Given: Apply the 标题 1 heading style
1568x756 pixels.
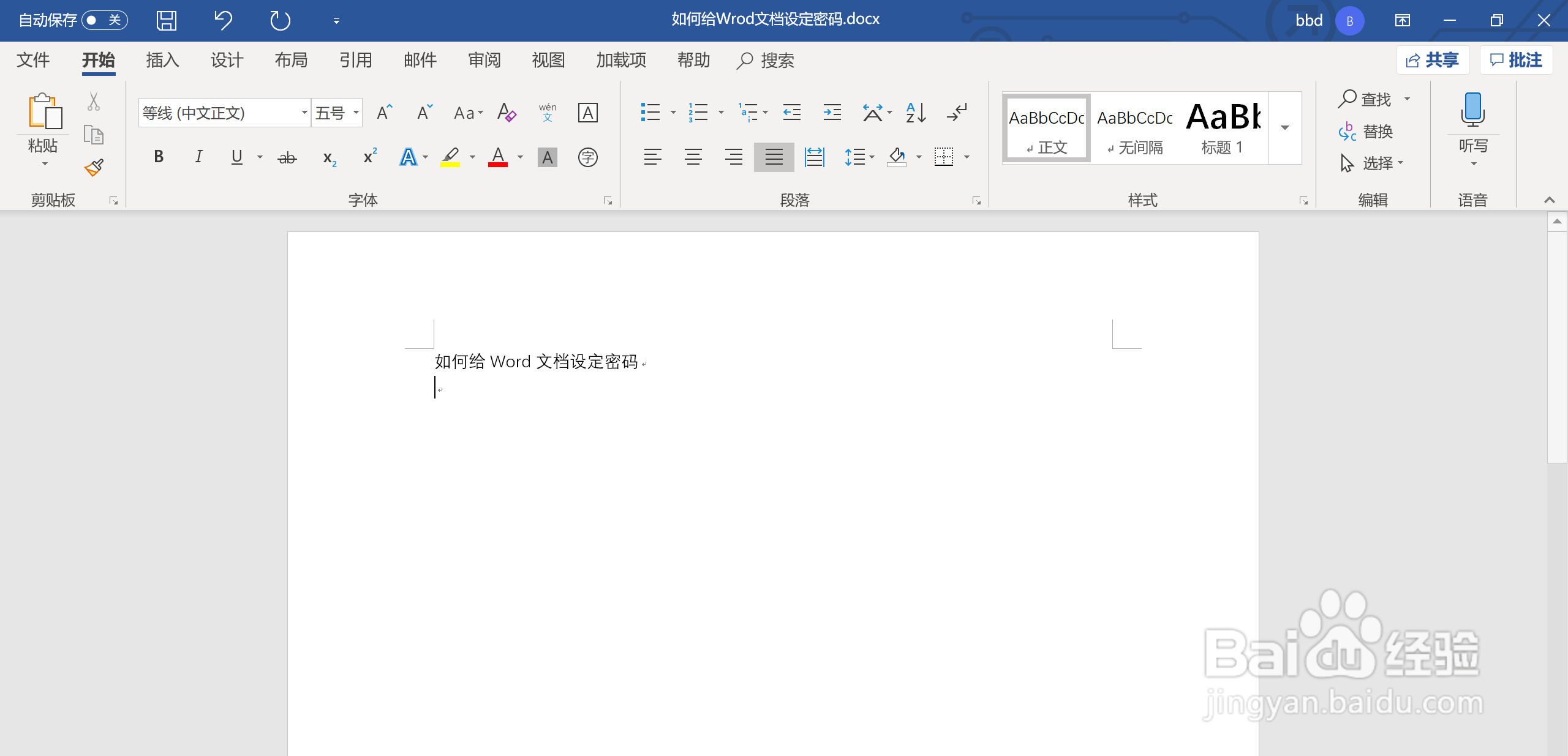Looking at the screenshot, I should click(x=1223, y=128).
